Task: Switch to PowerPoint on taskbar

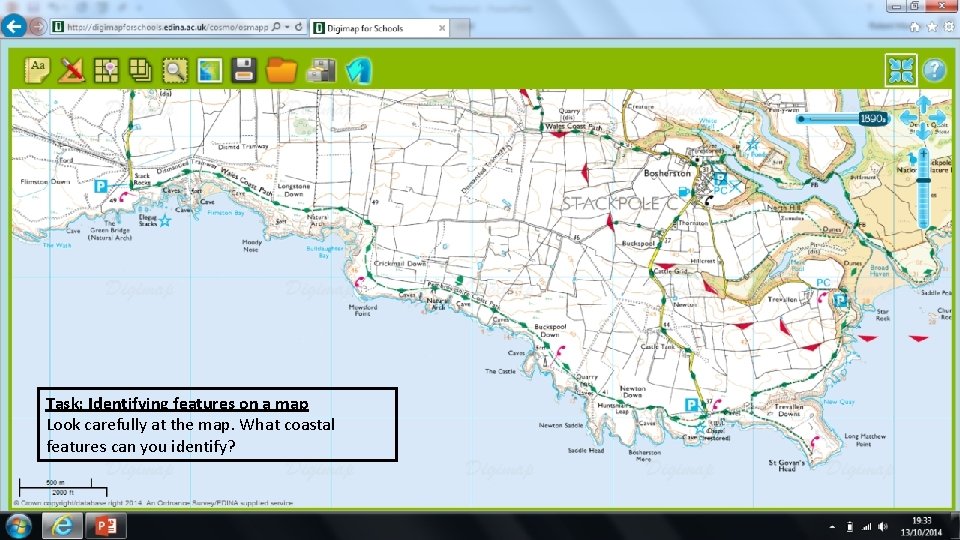Action: 106,527
